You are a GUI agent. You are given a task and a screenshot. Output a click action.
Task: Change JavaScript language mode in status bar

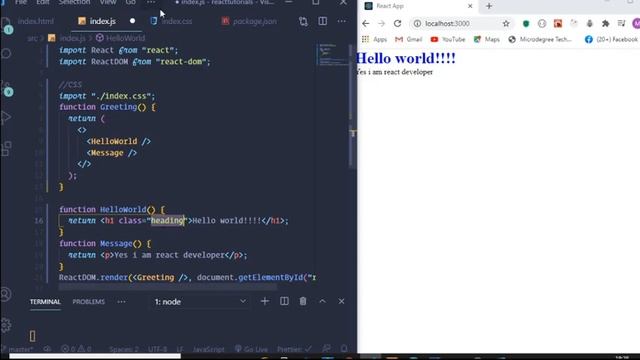(208, 349)
